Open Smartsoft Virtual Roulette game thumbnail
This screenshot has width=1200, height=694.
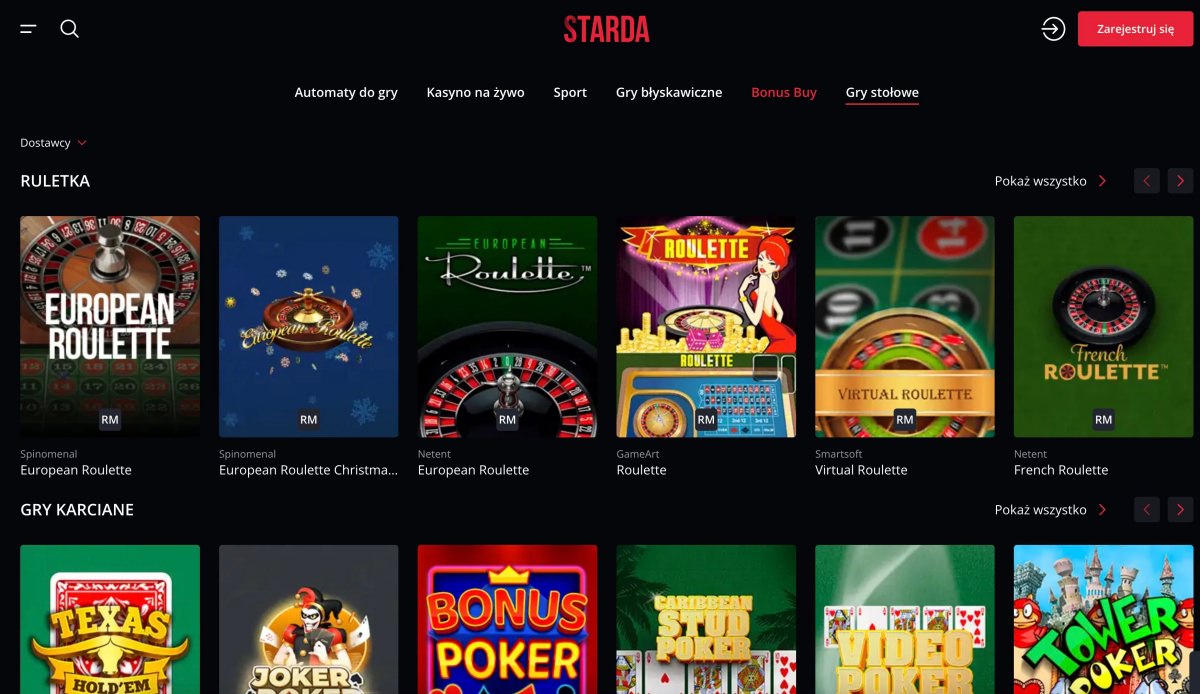tap(905, 327)
